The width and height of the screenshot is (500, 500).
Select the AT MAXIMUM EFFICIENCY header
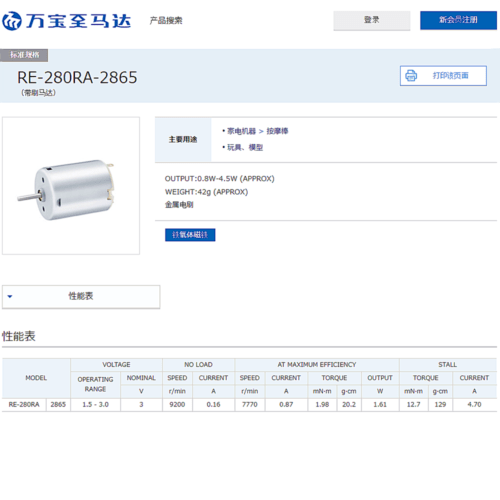[317, 365]
